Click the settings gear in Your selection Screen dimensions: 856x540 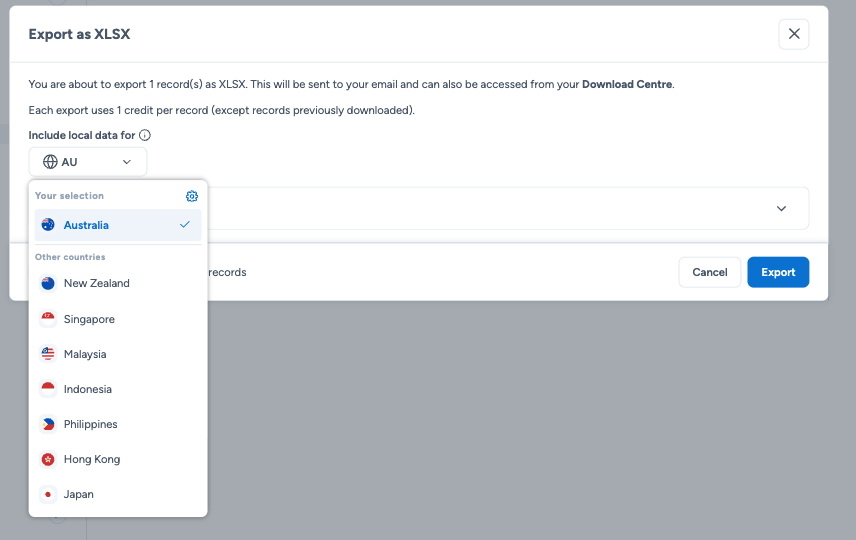(192, 196)
